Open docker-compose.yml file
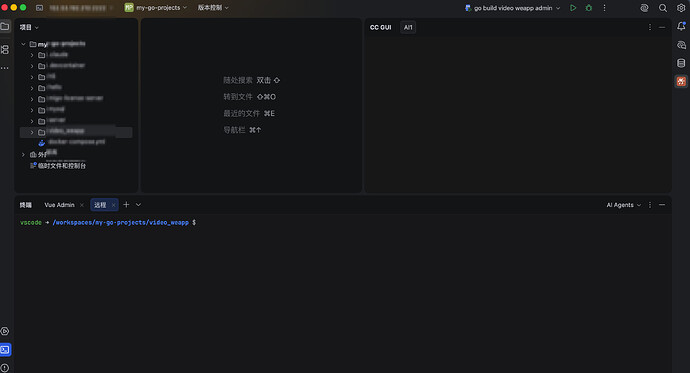The height and width of the screenshot is (373, 690). click(77, 142)
